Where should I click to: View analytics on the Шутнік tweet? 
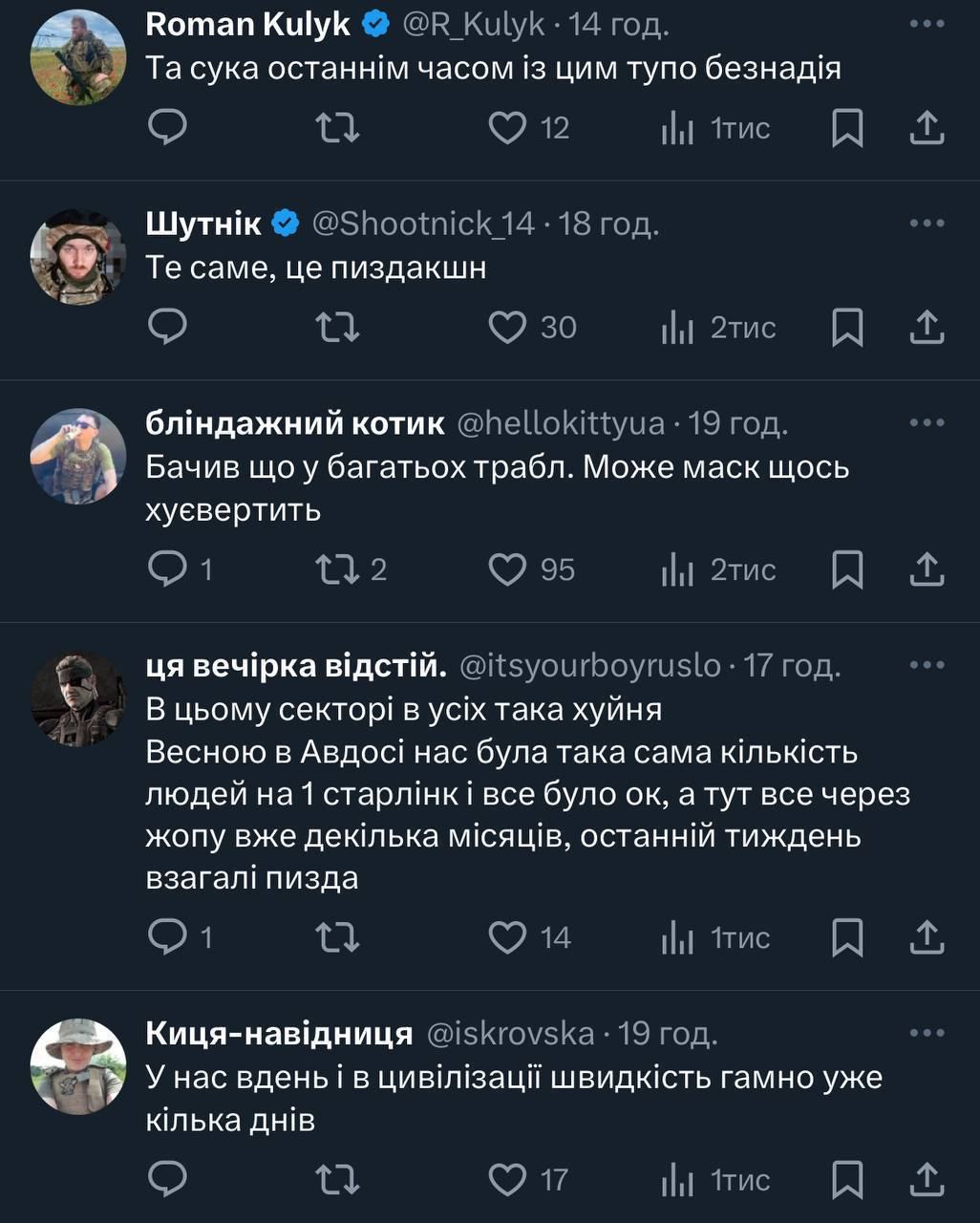[x=677, y=328]
